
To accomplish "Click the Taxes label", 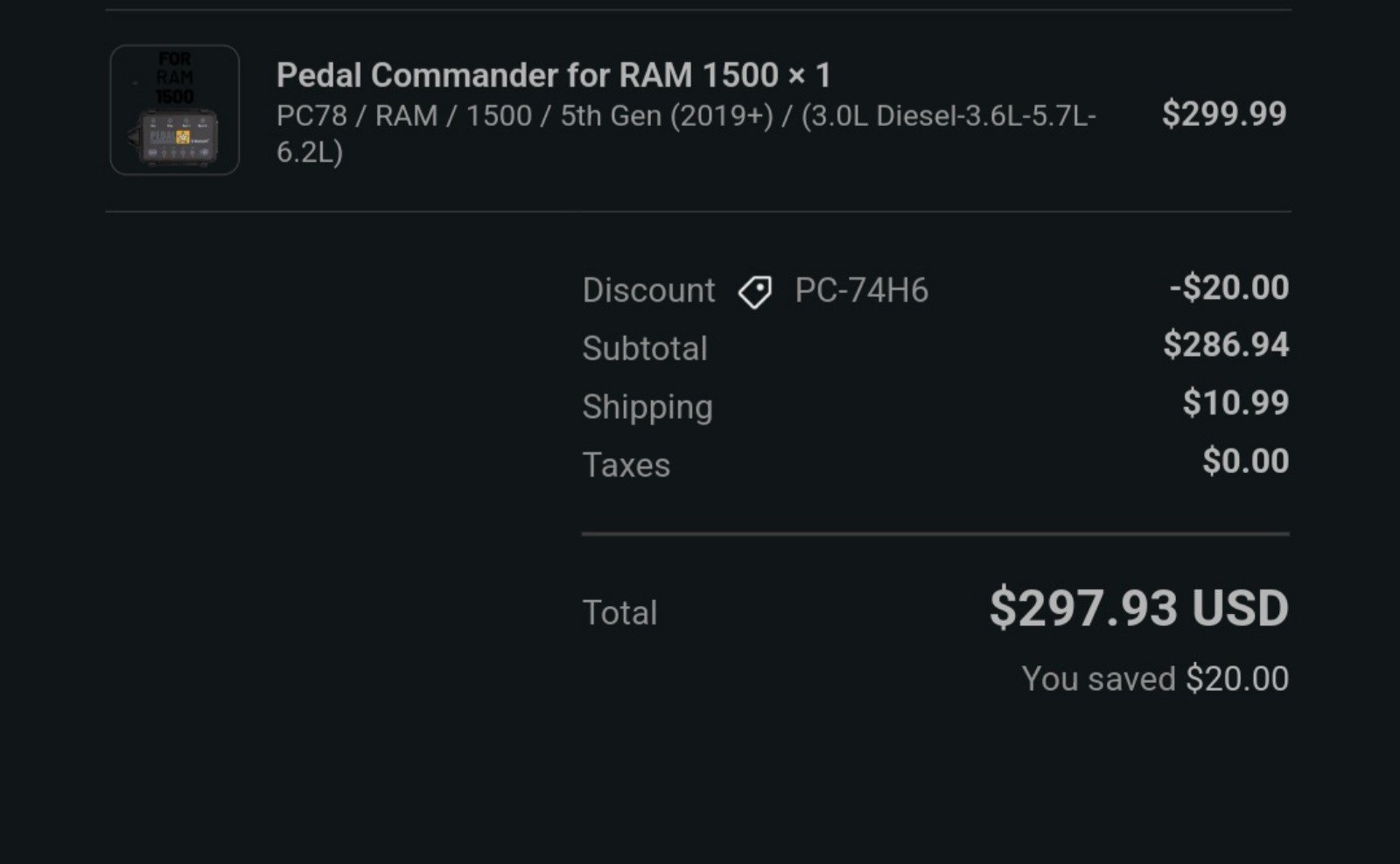I will click(626, 465).
